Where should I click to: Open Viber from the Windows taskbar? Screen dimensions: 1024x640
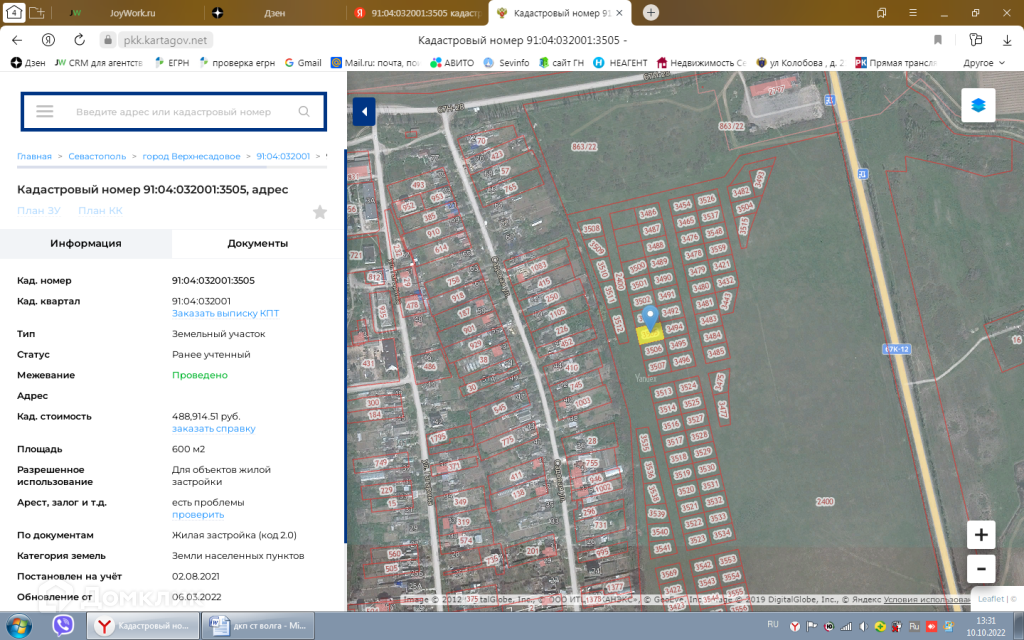tap(64, 626)
